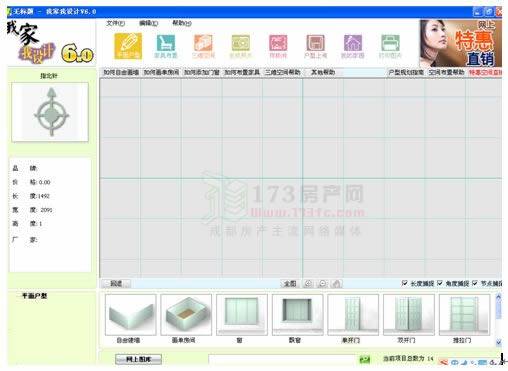Select the 窗 window thumbnail
Screen dimensions: 508x371
tap(242, 315)
